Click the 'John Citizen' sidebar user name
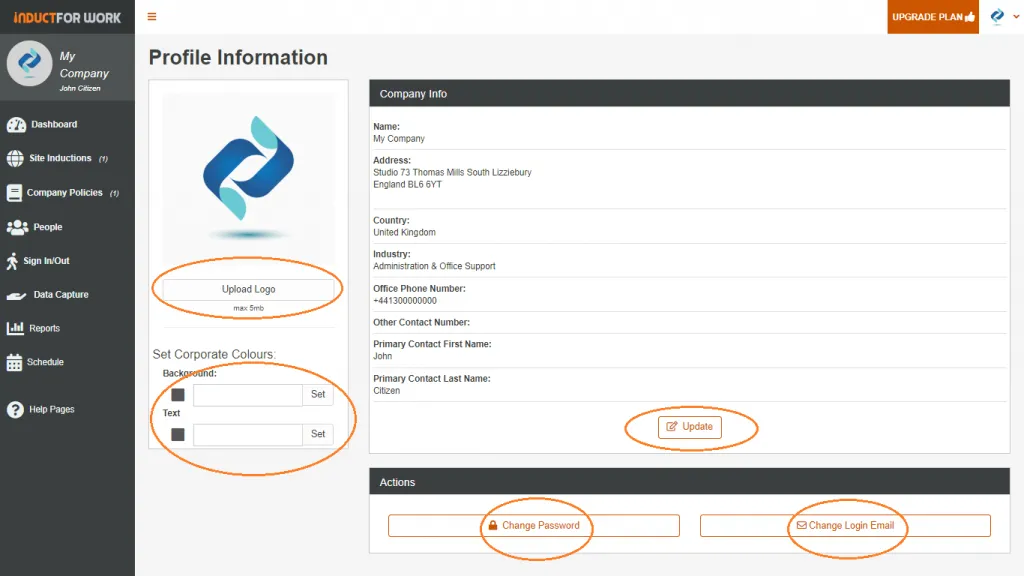The image size is (1024, 576). point(80,88)
